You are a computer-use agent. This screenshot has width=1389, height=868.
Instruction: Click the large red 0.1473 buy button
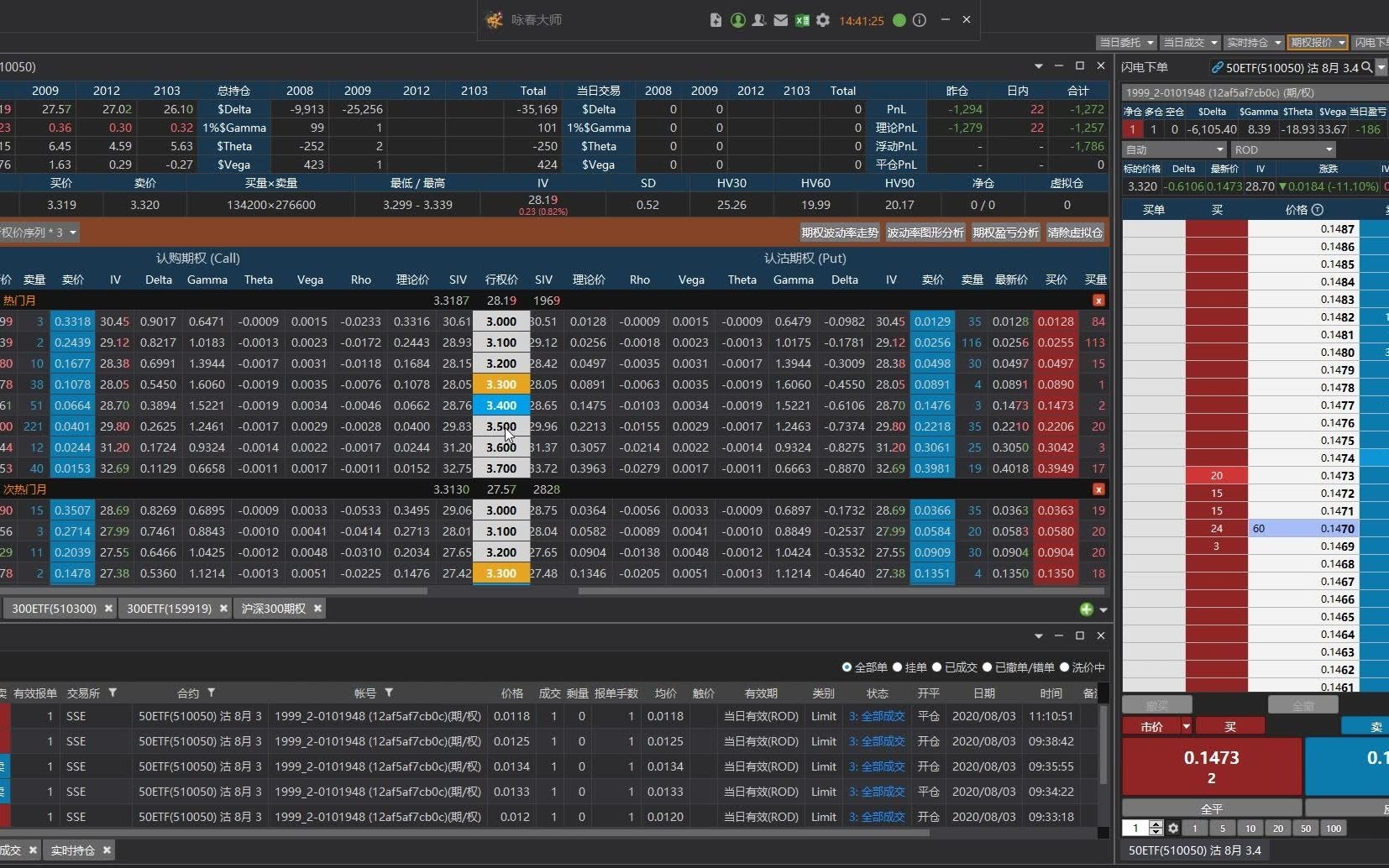point(1212,766)
